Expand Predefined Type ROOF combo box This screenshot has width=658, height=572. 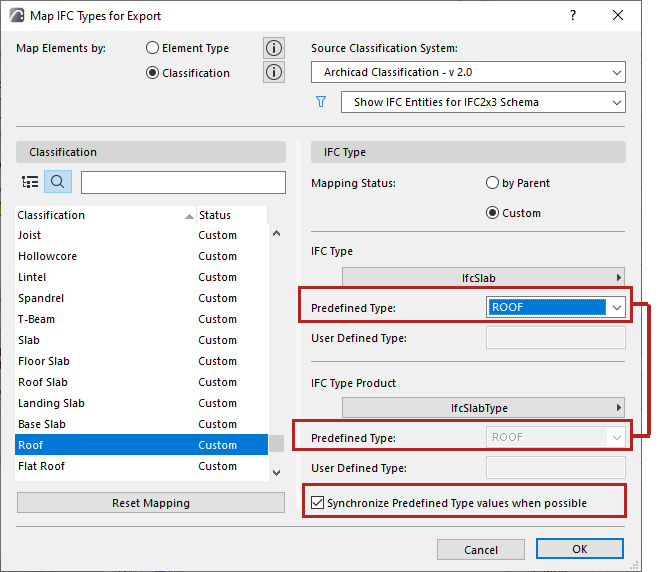point(617,308)
